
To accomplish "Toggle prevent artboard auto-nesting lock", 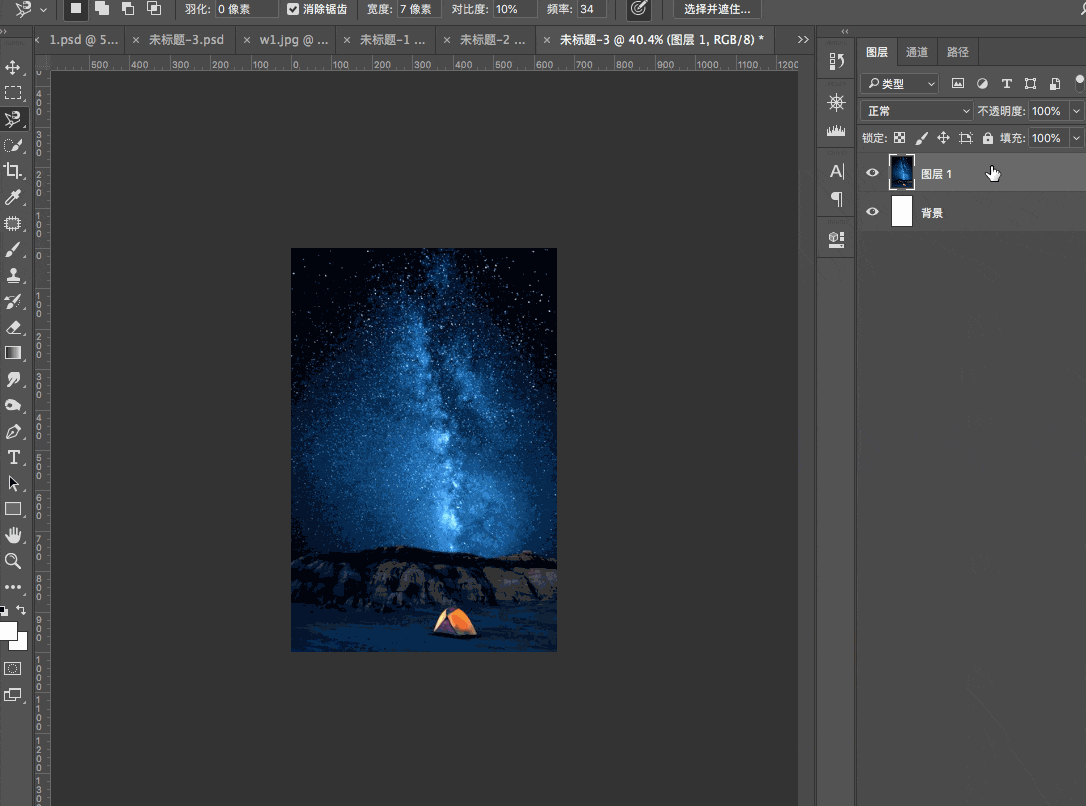I will 965,138.
